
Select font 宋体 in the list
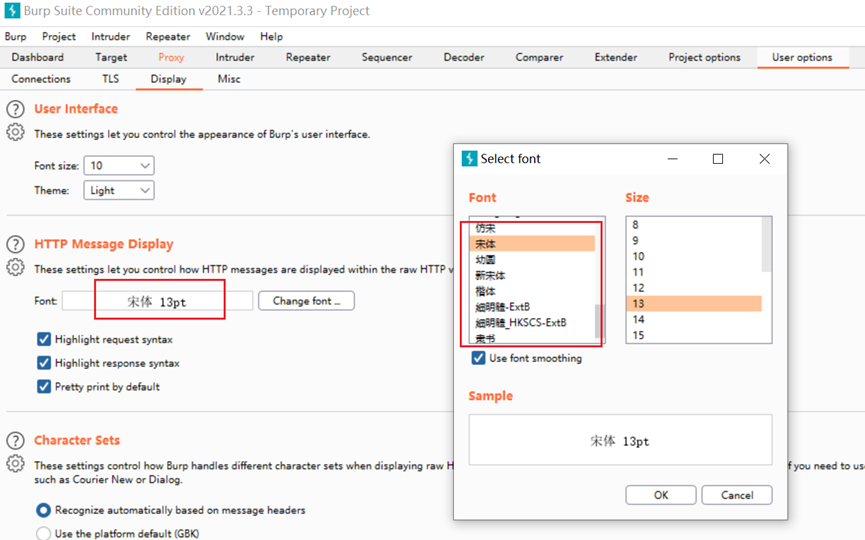[533, 244]
